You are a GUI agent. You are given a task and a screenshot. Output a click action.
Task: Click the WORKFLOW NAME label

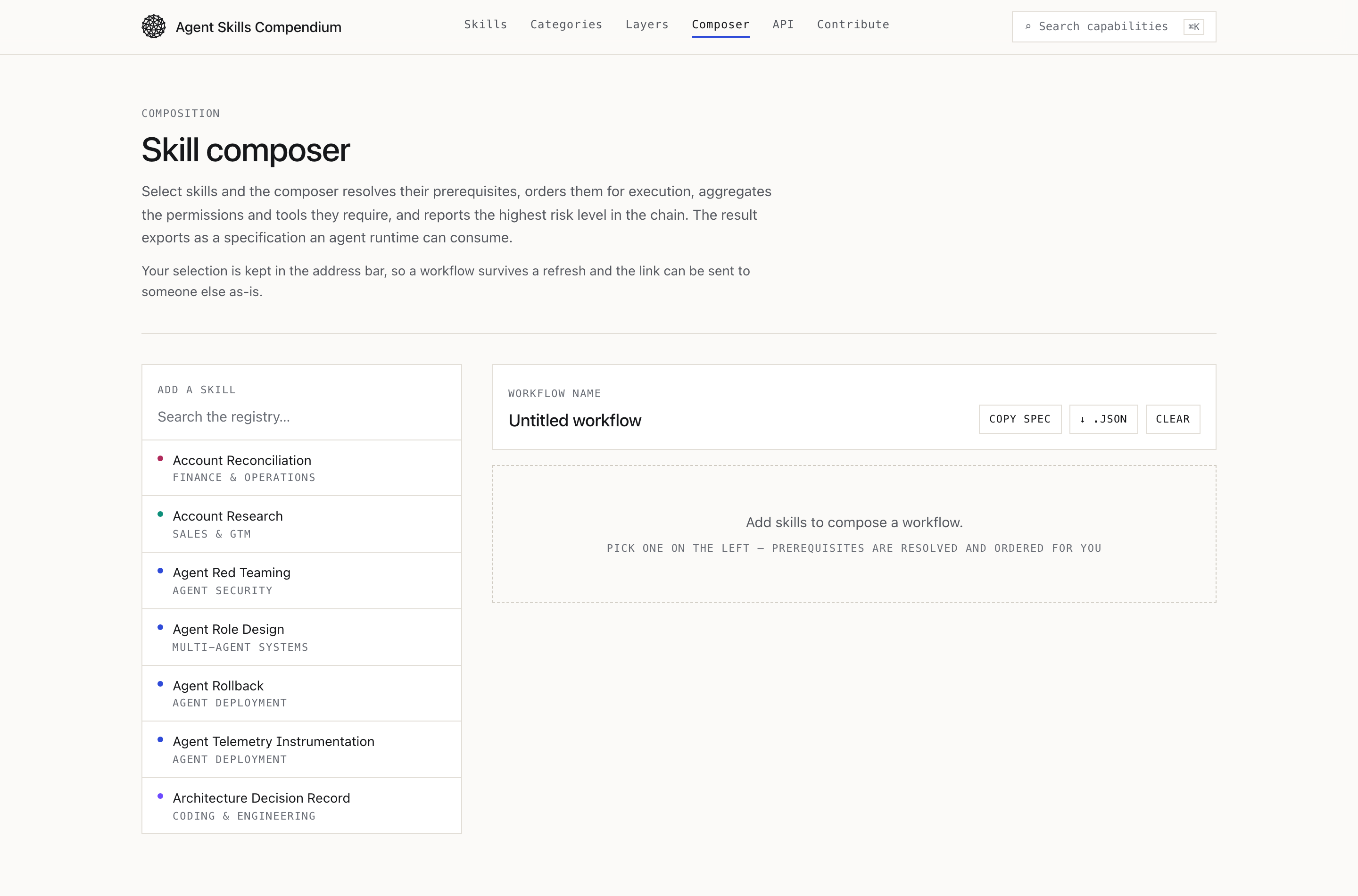tap(554, 393)
